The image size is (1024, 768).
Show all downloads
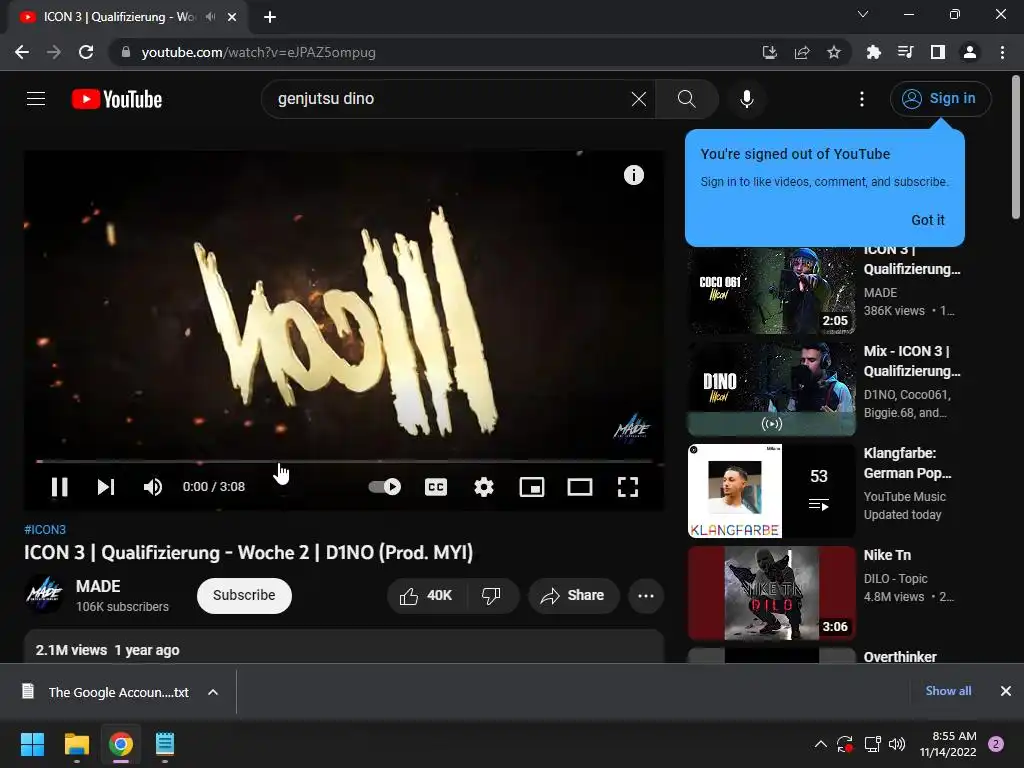pos(948,691)
